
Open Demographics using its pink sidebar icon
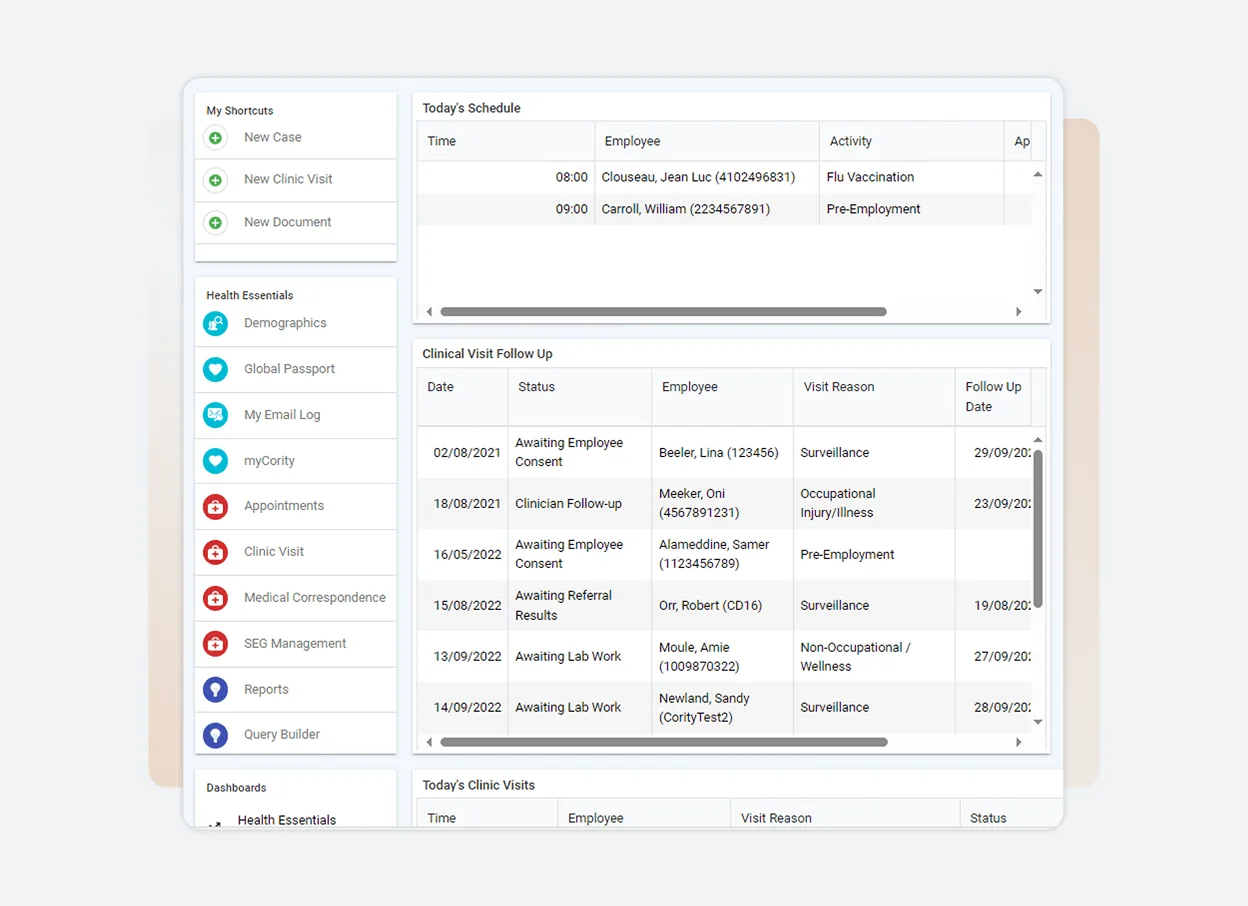[215, 323]
